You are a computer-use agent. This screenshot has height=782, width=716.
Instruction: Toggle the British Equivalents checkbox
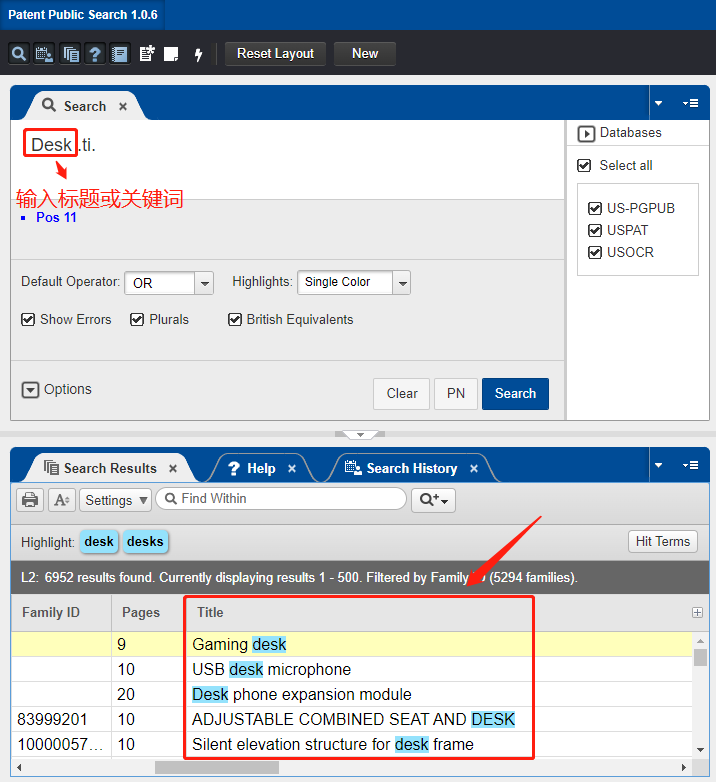[235, 320]
